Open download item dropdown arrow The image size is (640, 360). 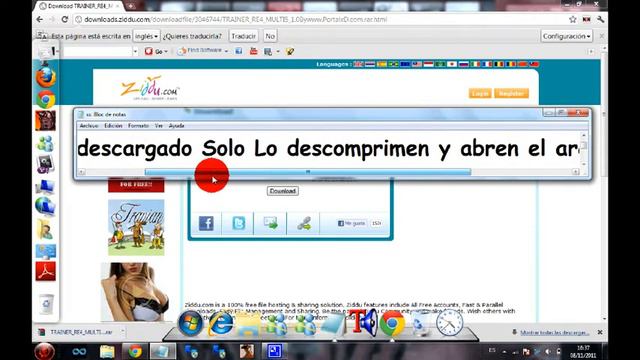pyautogui.click(x=122, y=332)
